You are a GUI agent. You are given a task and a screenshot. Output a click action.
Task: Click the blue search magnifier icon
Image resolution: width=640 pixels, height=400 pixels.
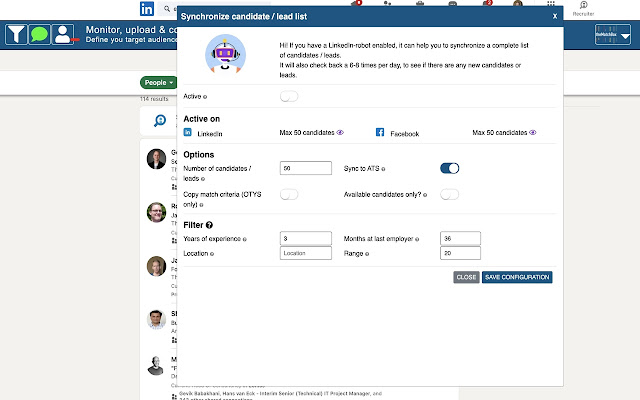[159, 121]
